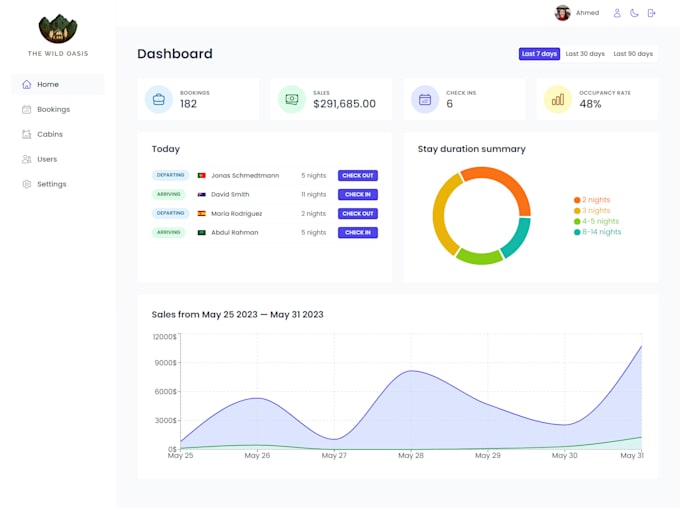The height and width of the screenshot is (532, 680).
Task: Click guest name Jonas Schmedtmann
Action: [245, 176]
